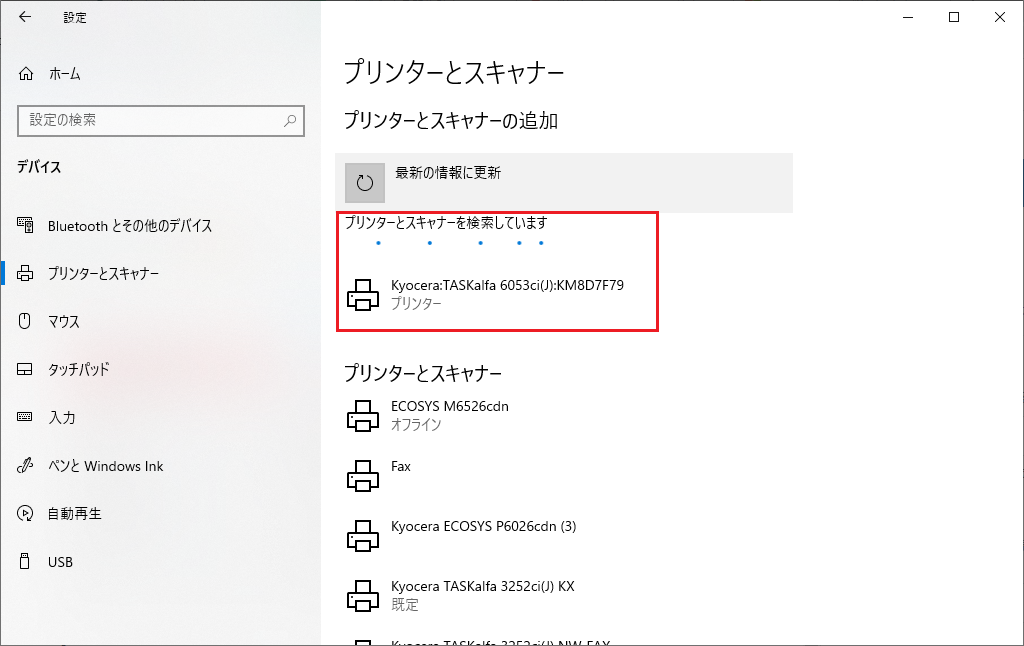1024x646 pixels.
Task: Focus the 設定の検索 search field
Action: [x=150, y=120]
